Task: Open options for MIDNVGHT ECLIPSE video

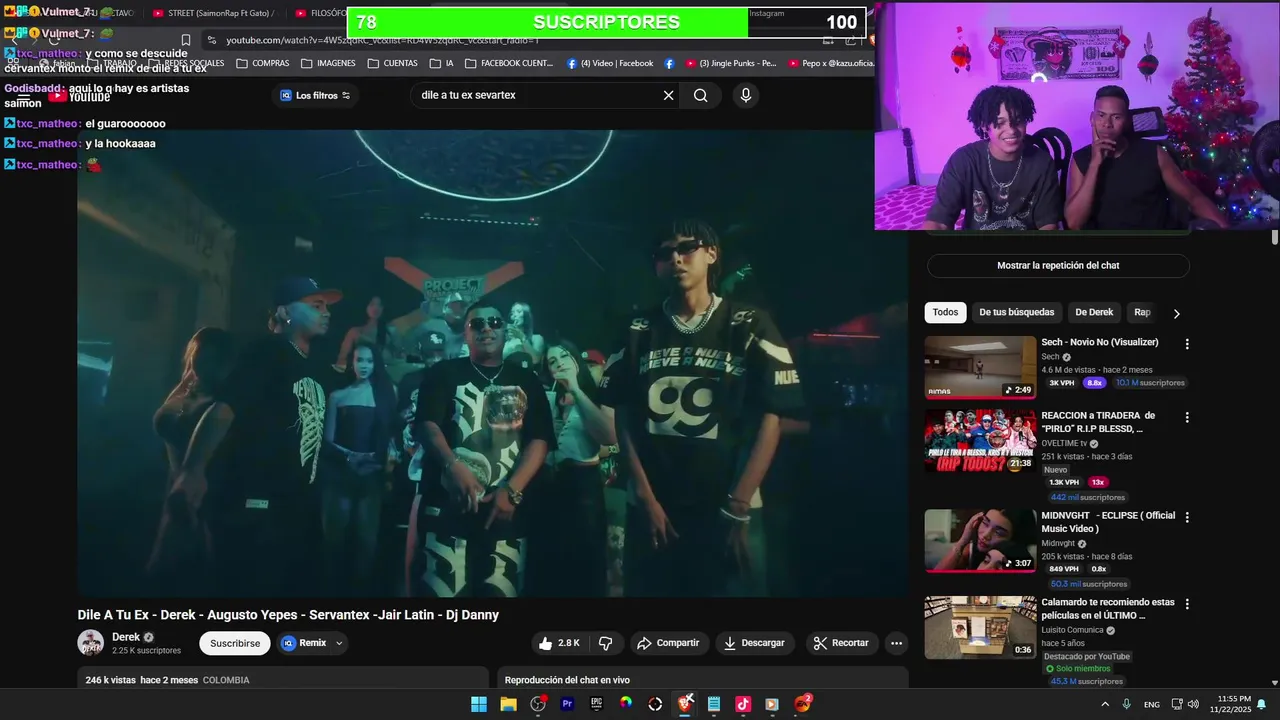Action: (1187, 518)
